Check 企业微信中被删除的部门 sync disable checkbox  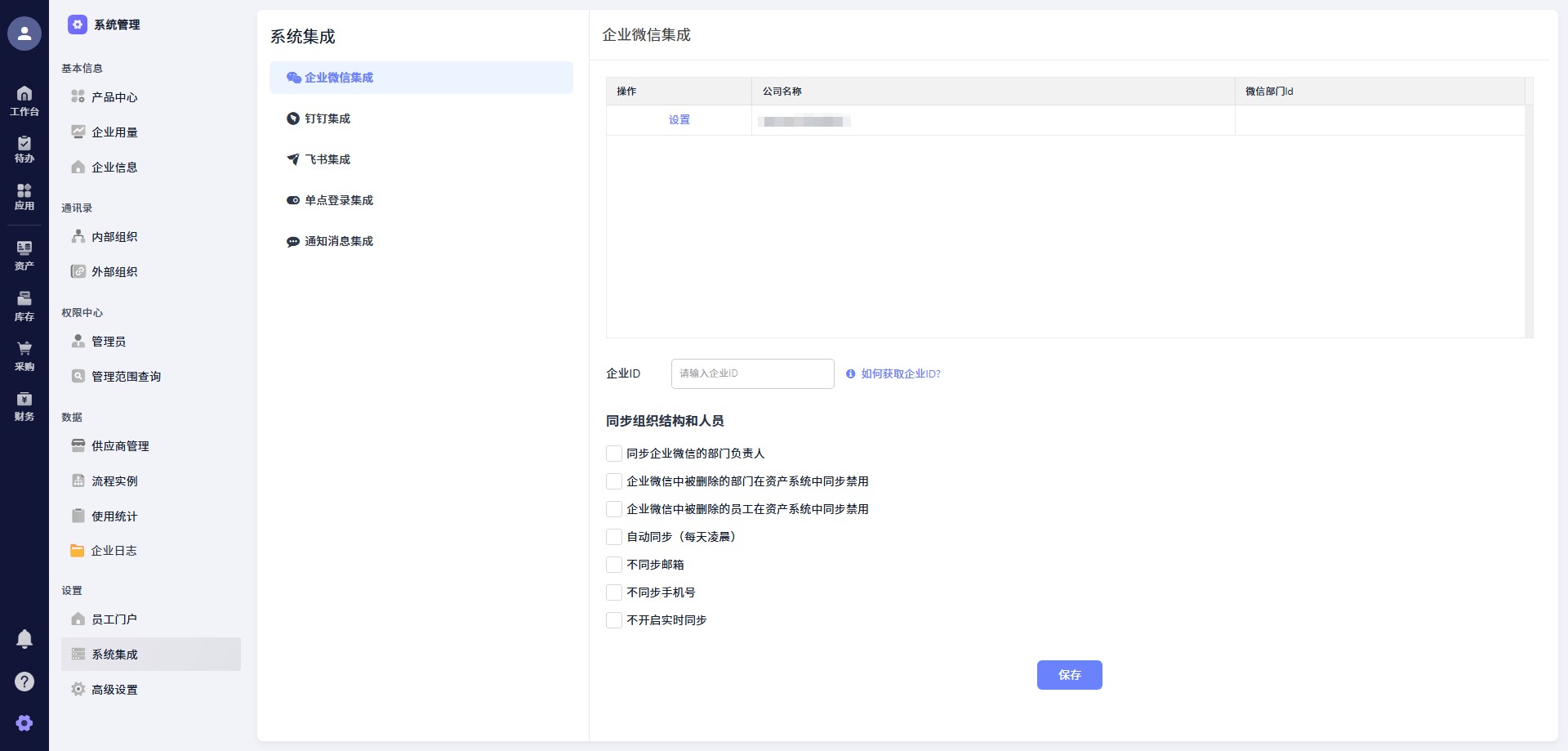click(614, 481)
